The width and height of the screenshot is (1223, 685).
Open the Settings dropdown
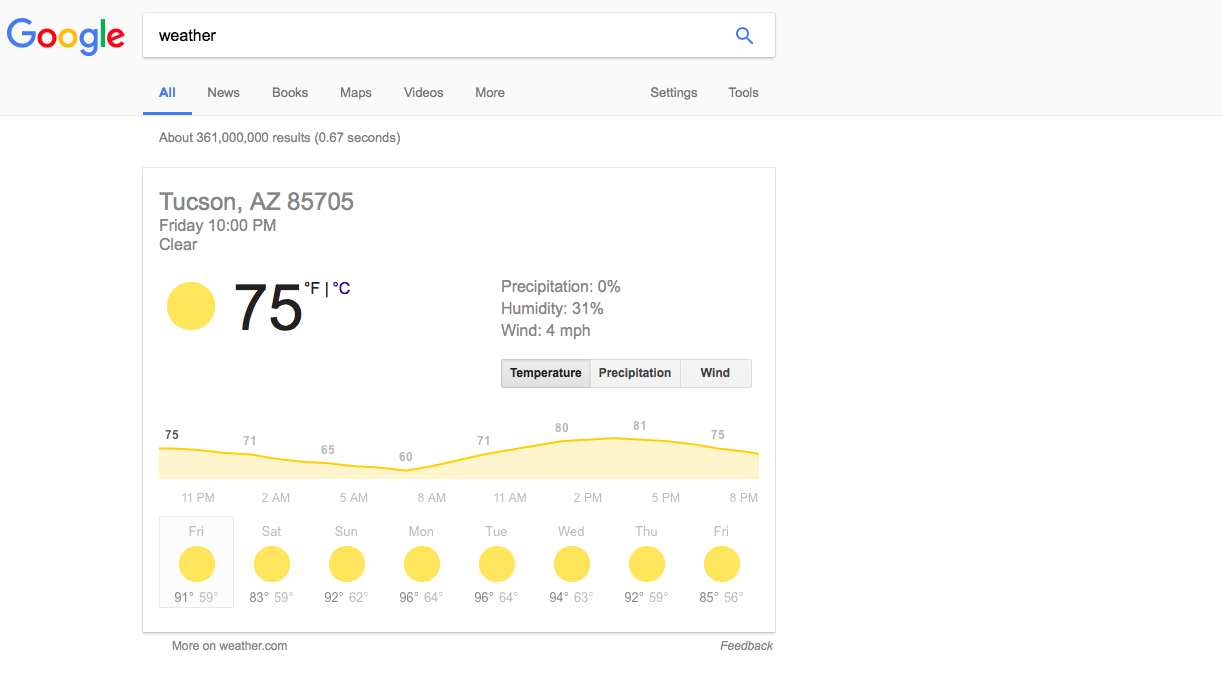pos(674,92)
